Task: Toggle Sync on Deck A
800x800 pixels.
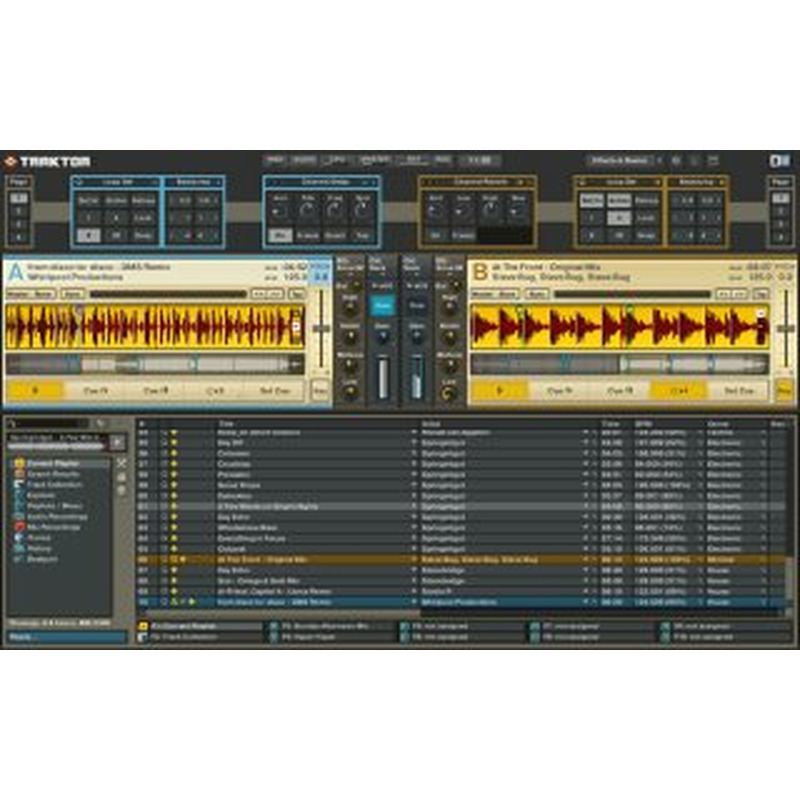Action: 72,294
